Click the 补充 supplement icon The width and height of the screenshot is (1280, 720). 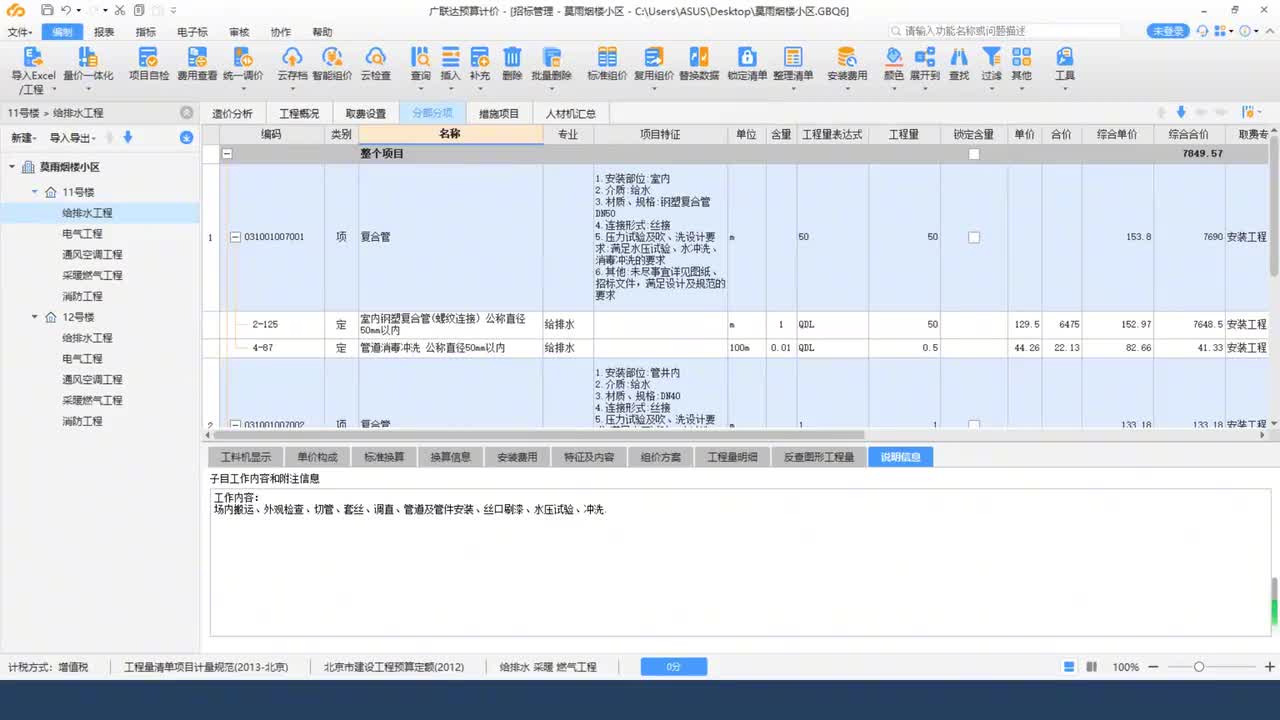(x=480, y=57)
